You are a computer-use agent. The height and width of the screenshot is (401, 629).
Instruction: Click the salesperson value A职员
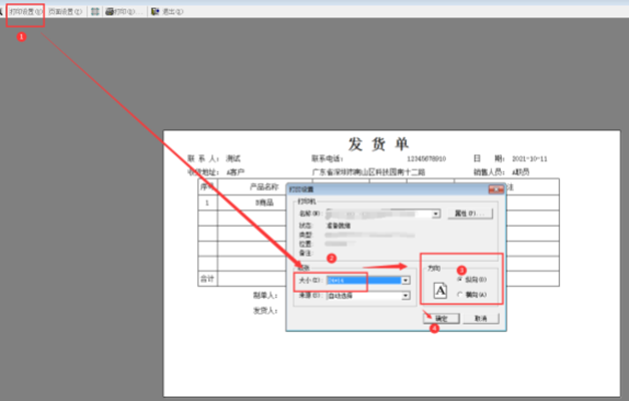[x=521, y=172]
